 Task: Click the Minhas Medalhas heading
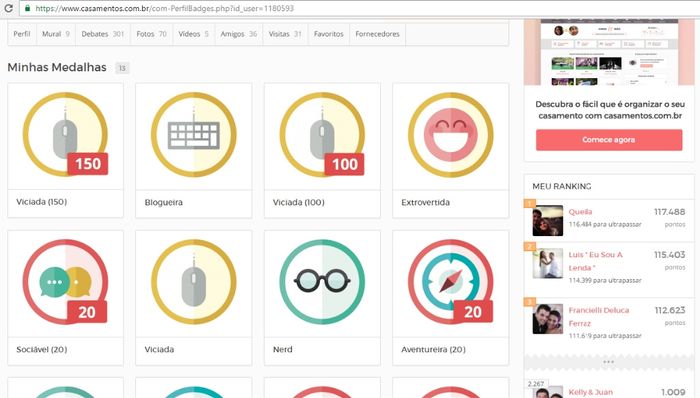(x=57, y=67)
